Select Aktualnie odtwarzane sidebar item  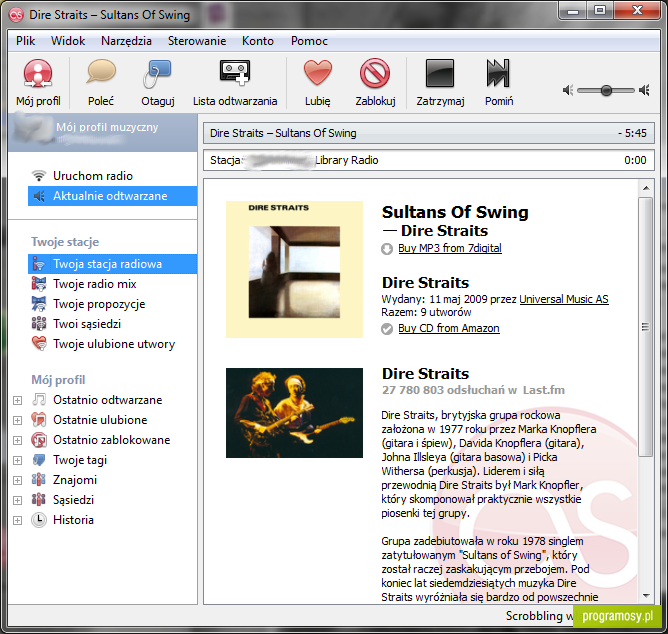tap(112, 196)
